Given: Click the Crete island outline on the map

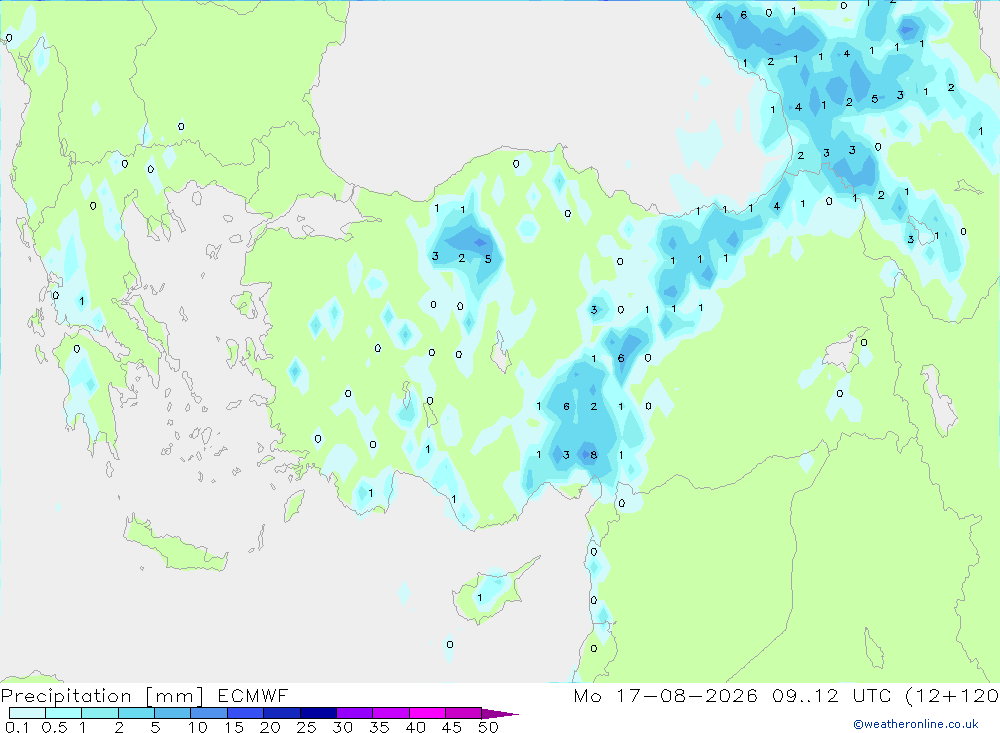Looking at the screenshot, I should pyautogui.click(x=175, y=544).
